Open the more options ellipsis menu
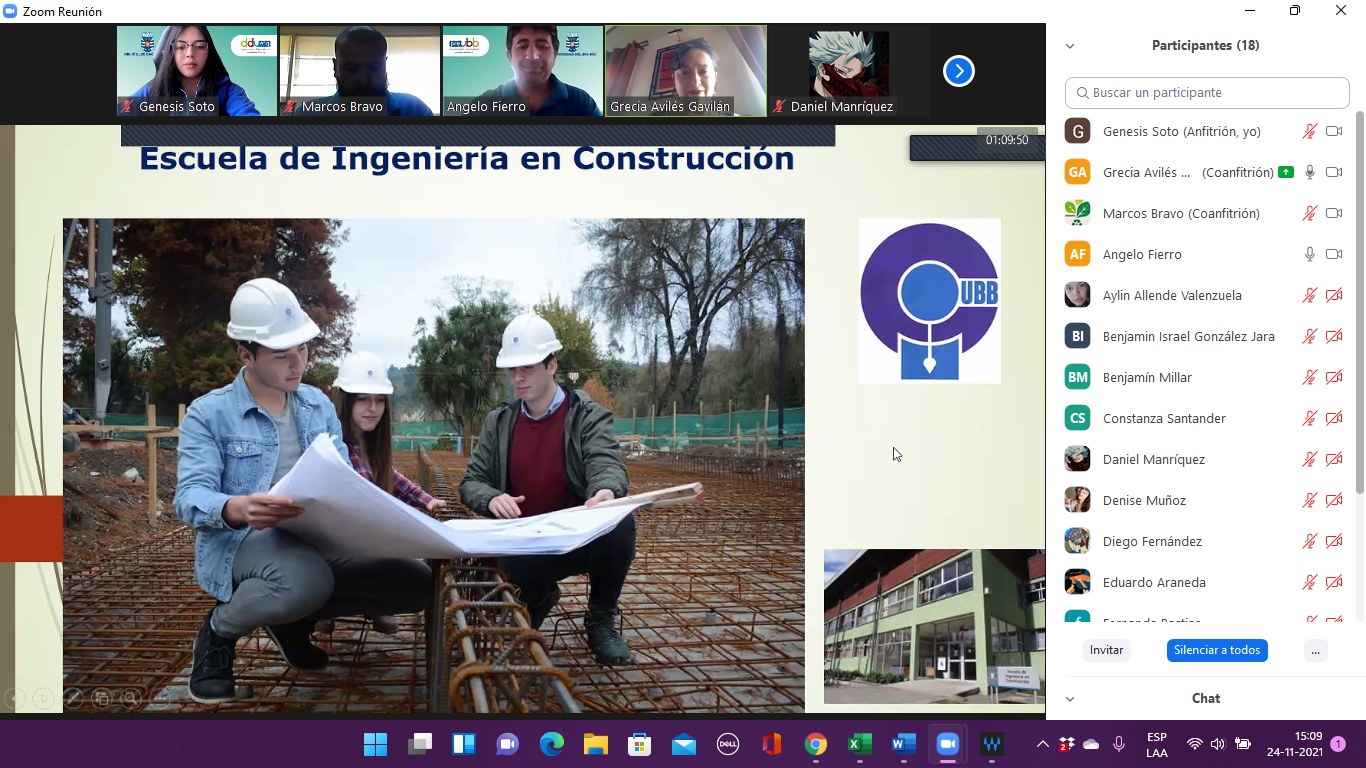The image size is (1366, 768). pyautogui.click(x=1315, y=651)
